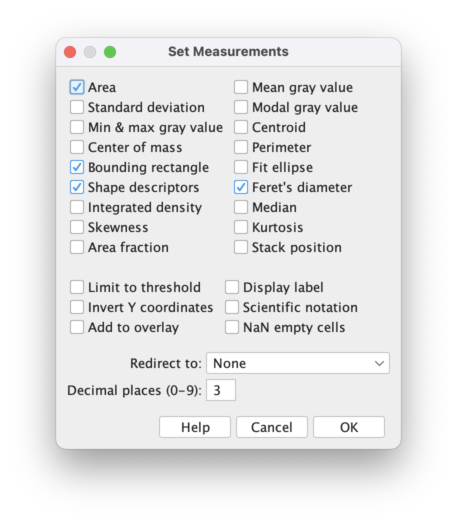Disable the Bounding rectangle checkbox
This screenshot has width=457, height=523.
point(77,167)
